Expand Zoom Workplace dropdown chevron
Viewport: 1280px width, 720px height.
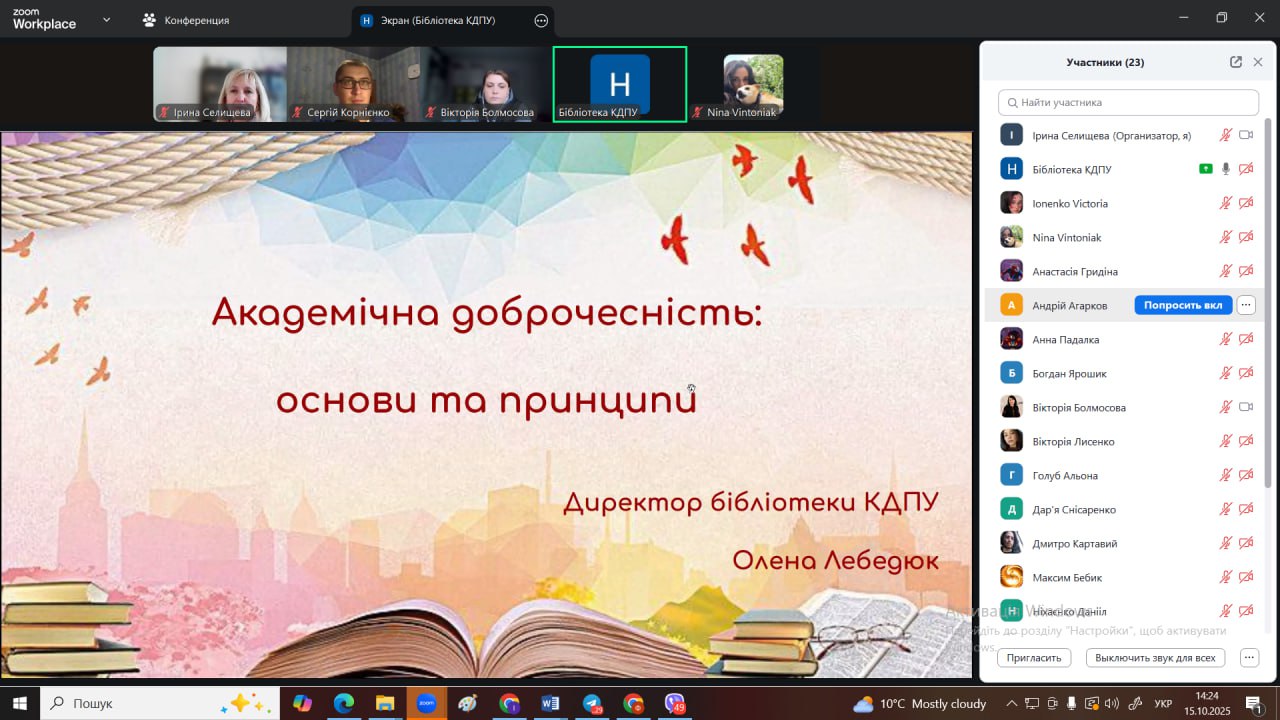pyautogui.click(x=107, y=20)
